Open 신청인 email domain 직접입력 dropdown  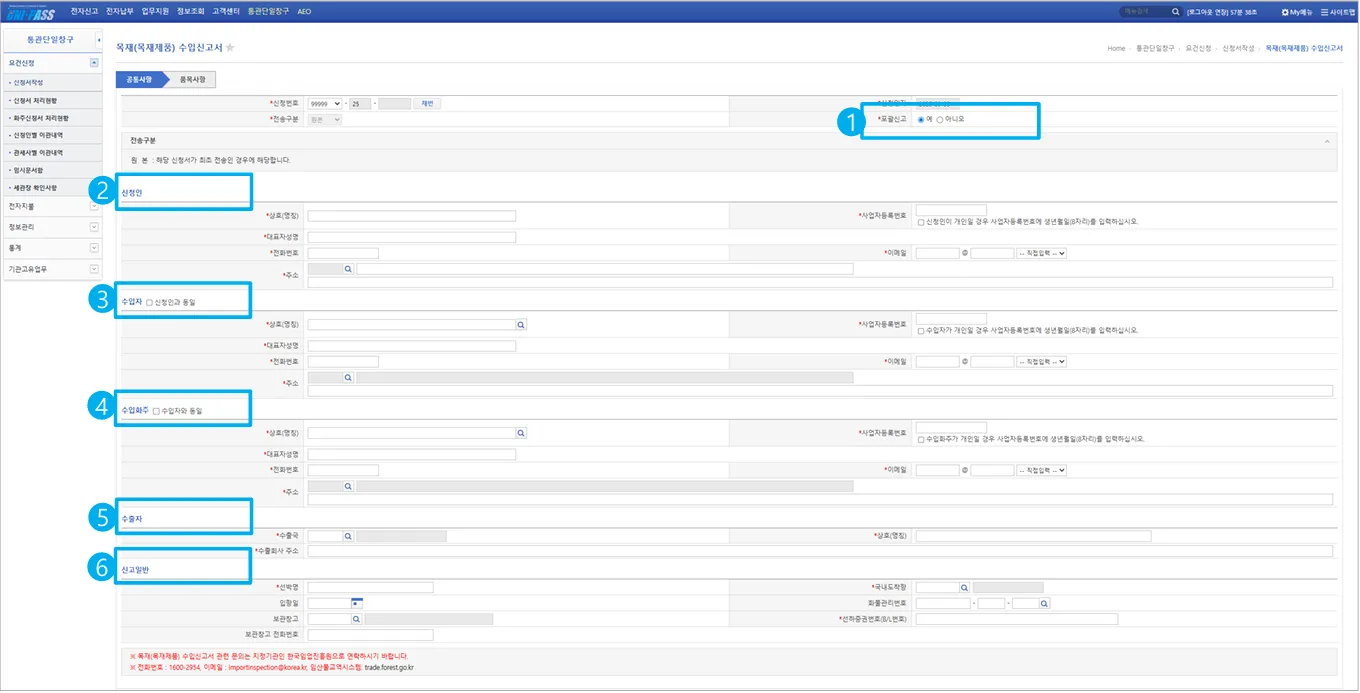(x=1041, y=253)
